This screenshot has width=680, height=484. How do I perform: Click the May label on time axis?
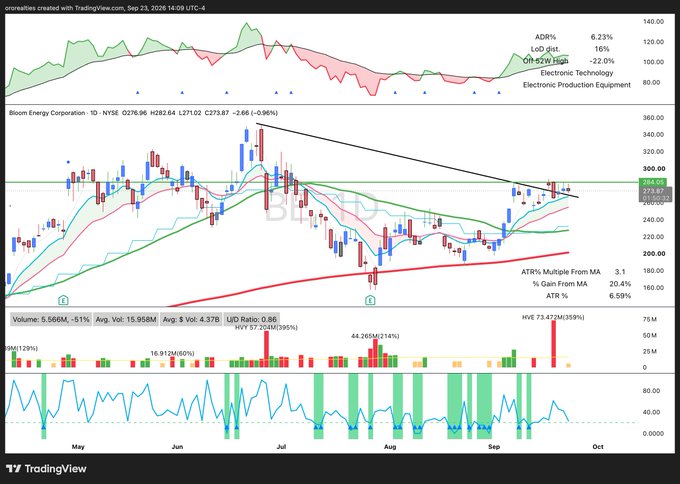tap(78, 446)
